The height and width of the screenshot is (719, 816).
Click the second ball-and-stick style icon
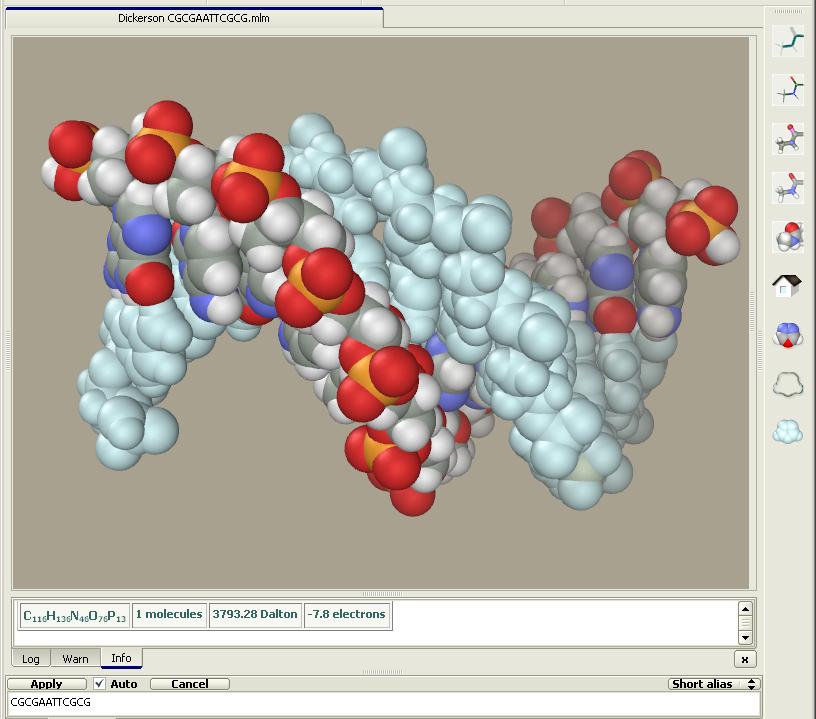[x=789, y=187]
